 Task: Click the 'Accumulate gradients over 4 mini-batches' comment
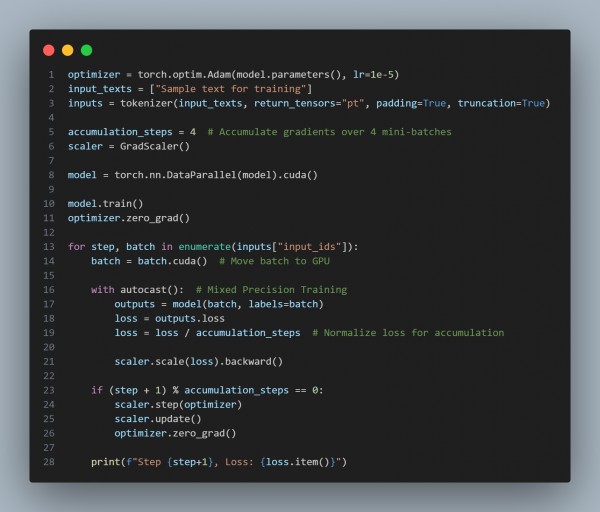click(x=329, y=132)
